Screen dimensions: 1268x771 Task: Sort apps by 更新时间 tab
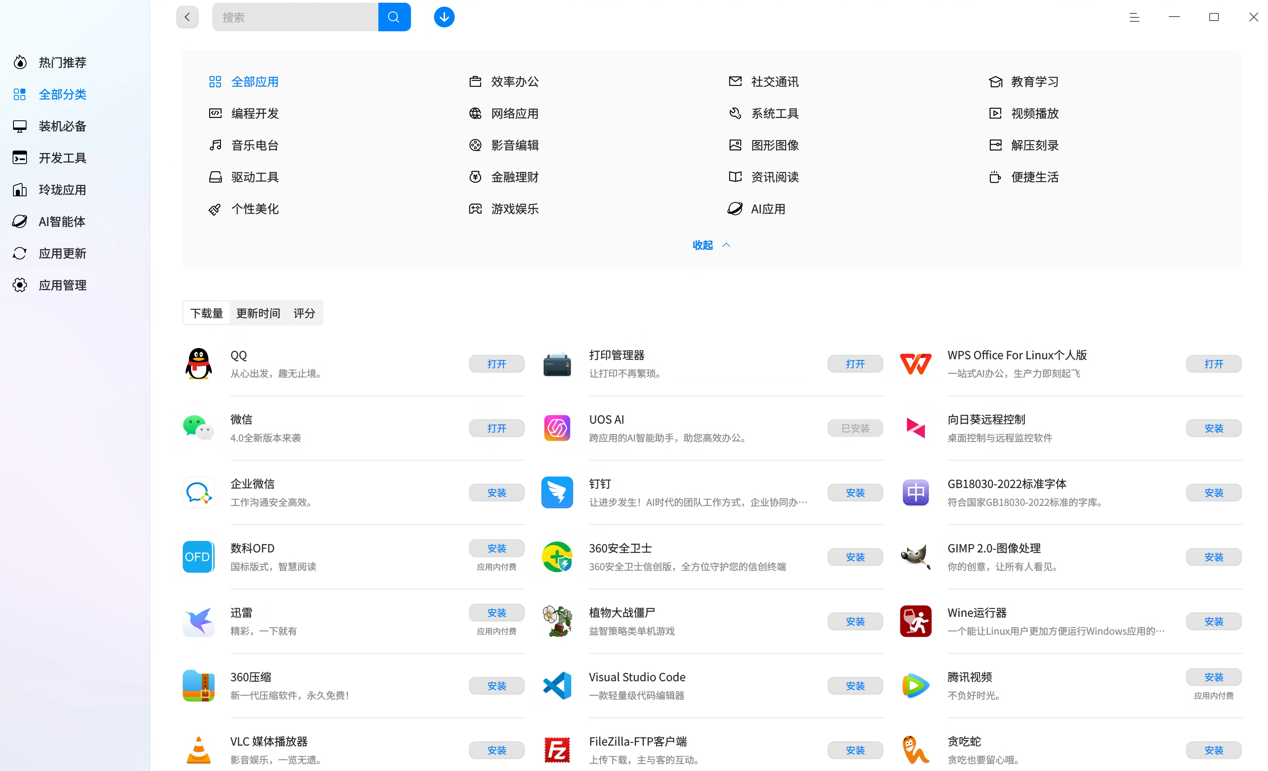pyautogui.click(x=258, y=313)
